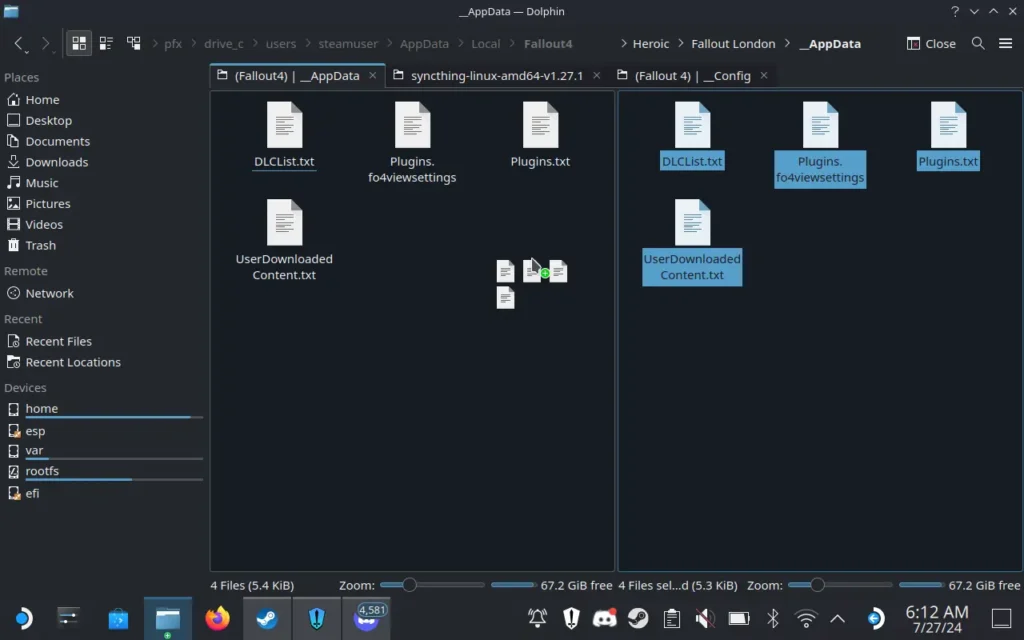The image size is (1024, 640).
Task: Switch to Details tree view mode
Action: tap(133, 44)
